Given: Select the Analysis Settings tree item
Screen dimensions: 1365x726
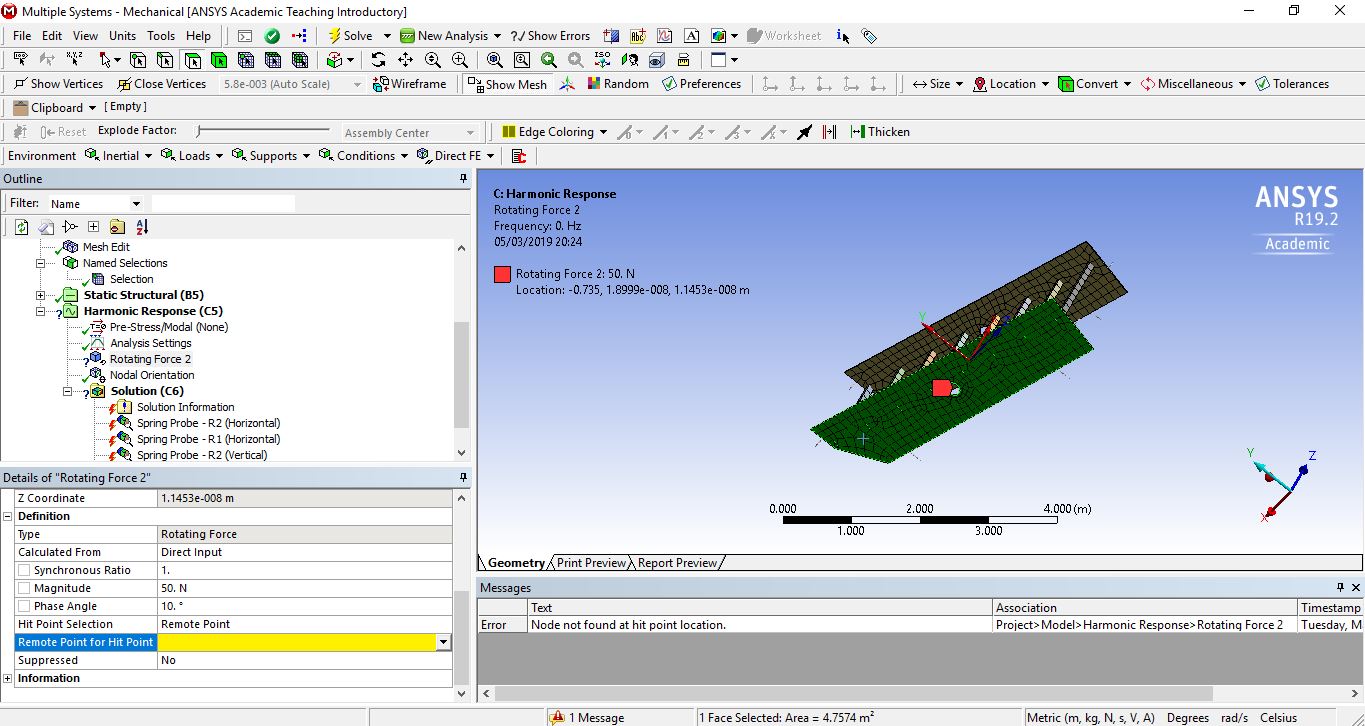Looking at the screenshot, I should tap(150, 343).
